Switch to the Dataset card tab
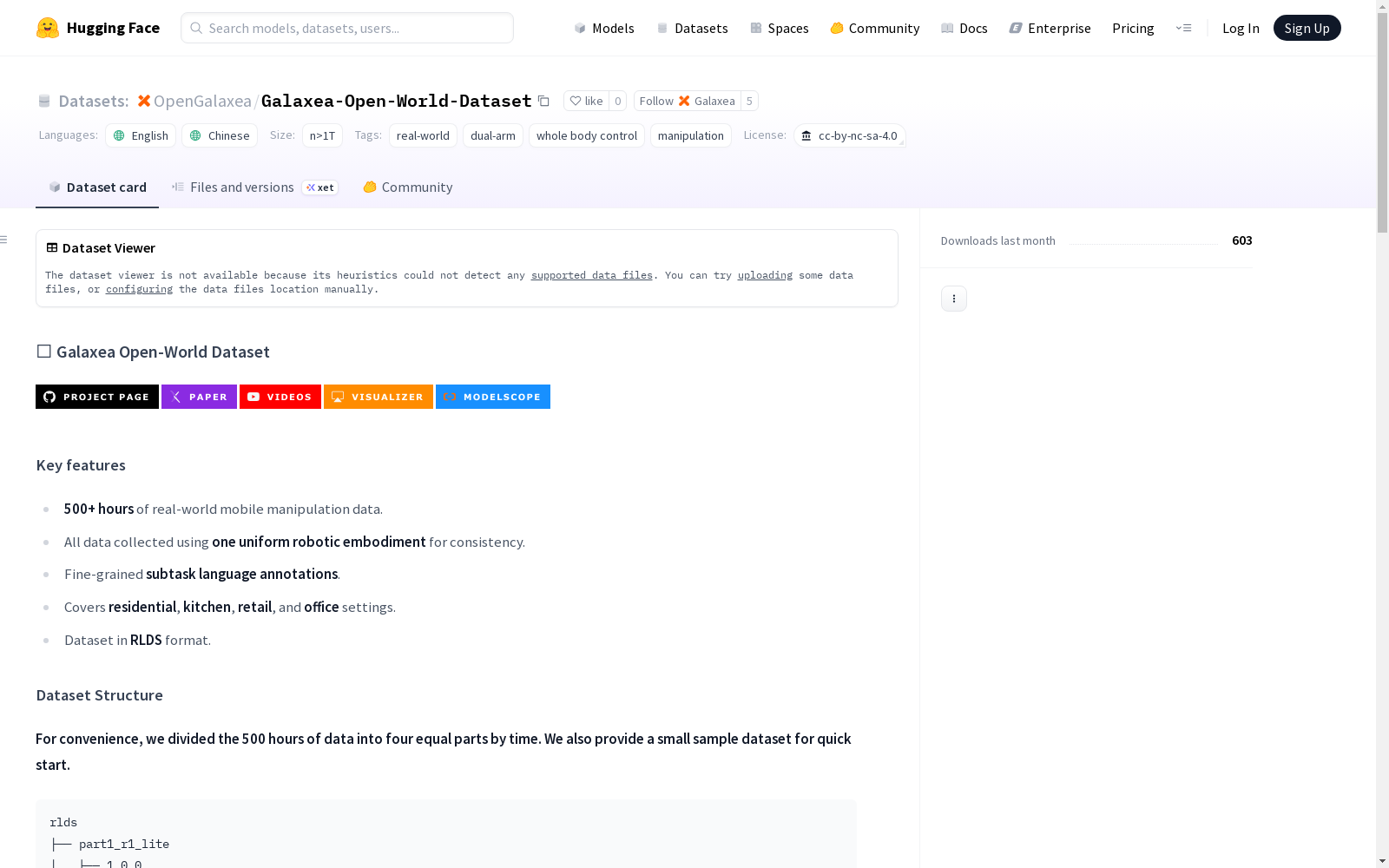Screen dimensions: 1389x868 [x=97, y=187]
